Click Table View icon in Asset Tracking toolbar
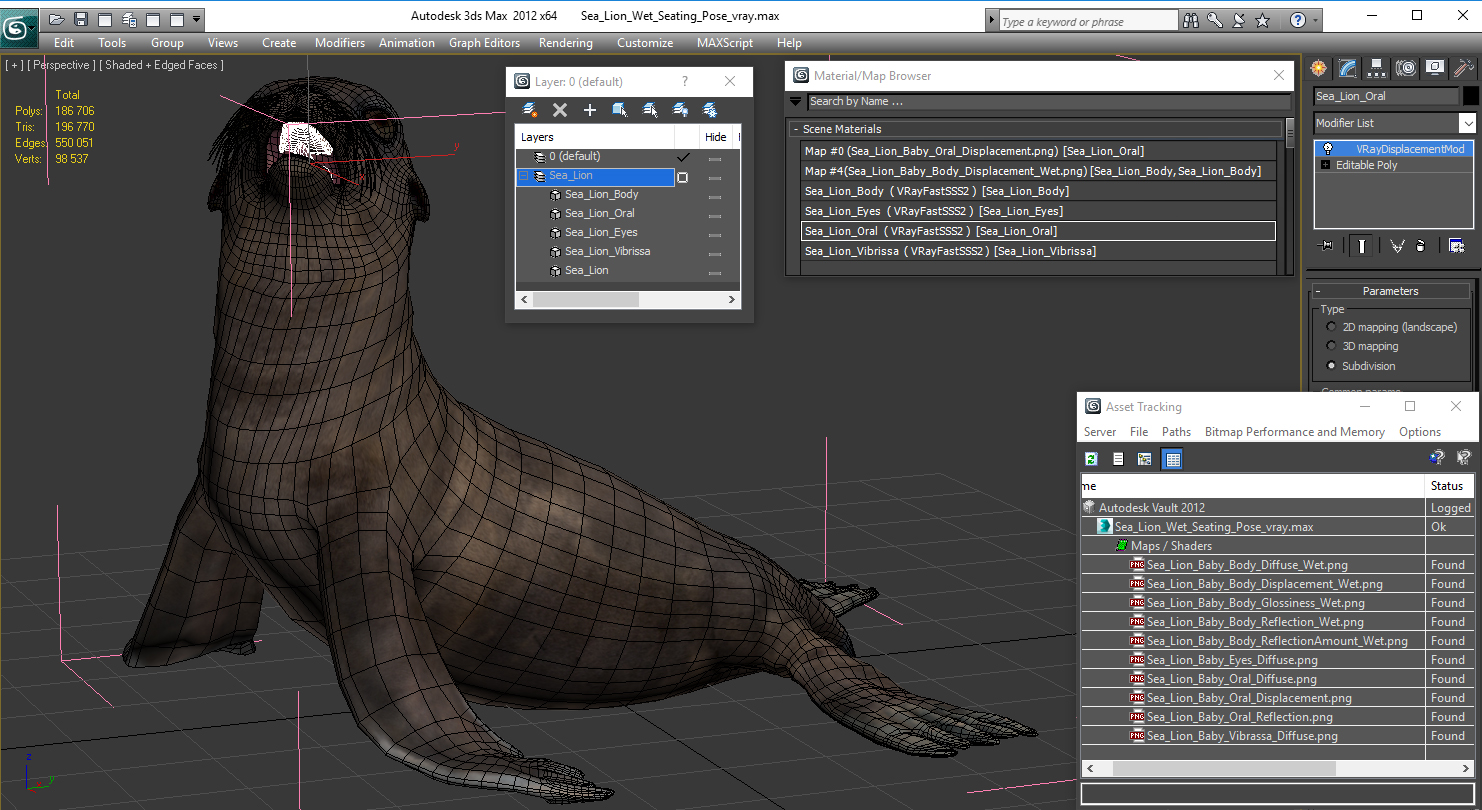1482x810 pixels. tap(1173, 459)
